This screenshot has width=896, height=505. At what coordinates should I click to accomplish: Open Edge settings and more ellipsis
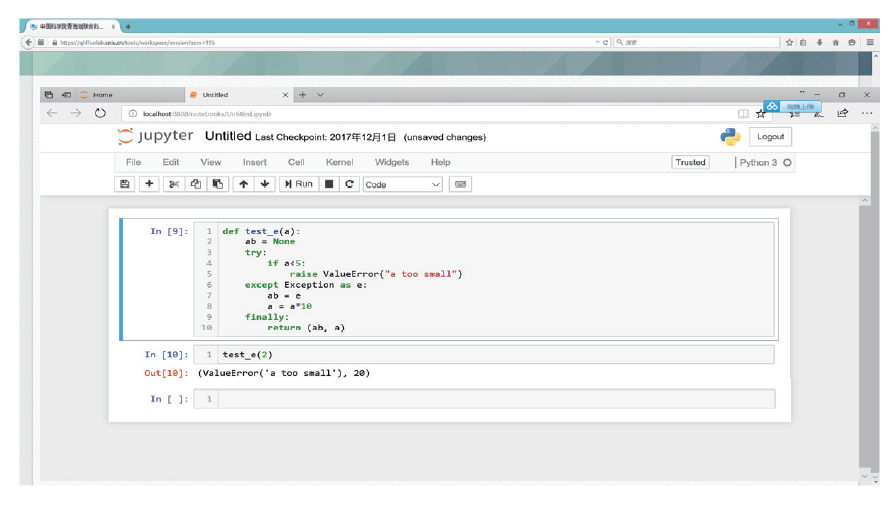click(x=867, y=113)
